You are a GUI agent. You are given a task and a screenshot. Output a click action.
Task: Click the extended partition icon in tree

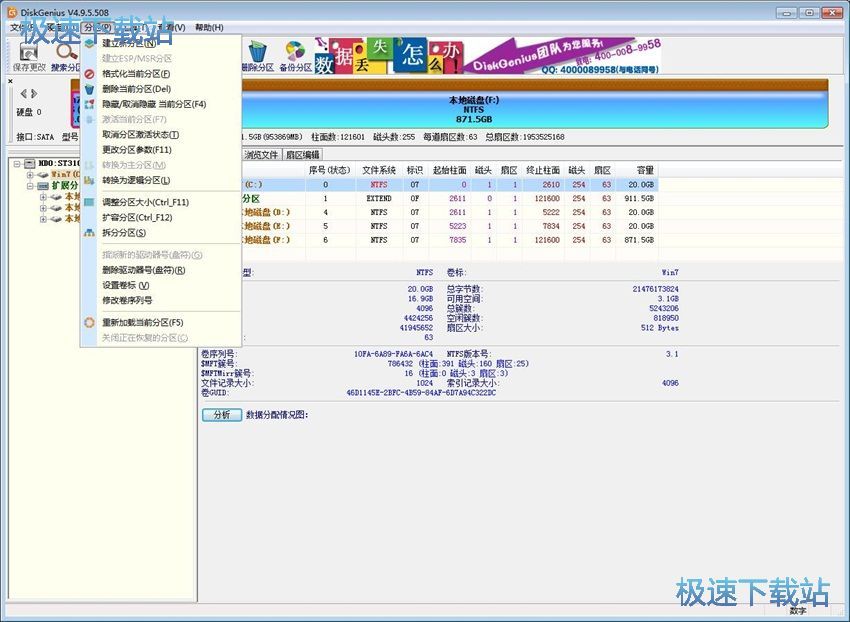[x=43, y=186]
